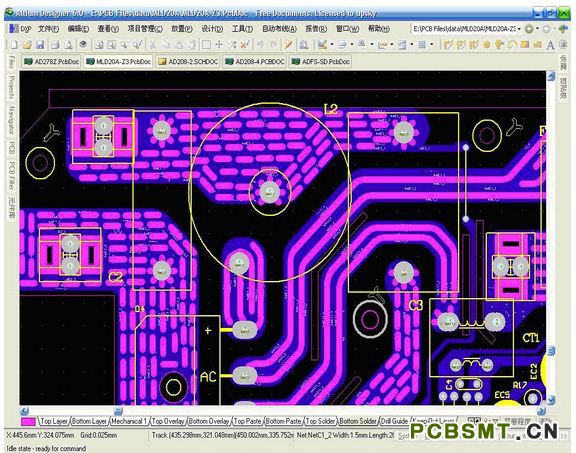
Task: Click the open folder icon in the toolbar
Action: click(27, 45)
